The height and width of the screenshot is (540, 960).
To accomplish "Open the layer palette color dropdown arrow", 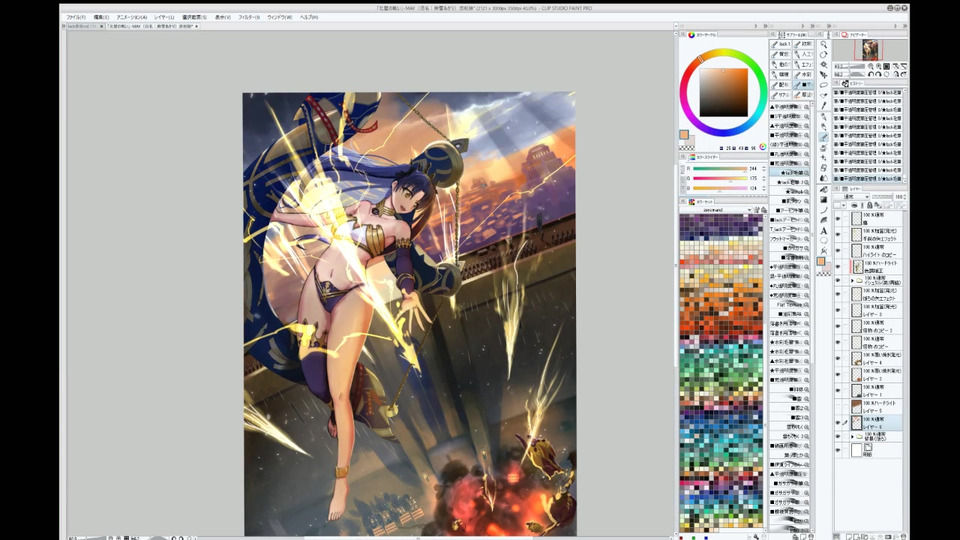I will coord(844,205).
